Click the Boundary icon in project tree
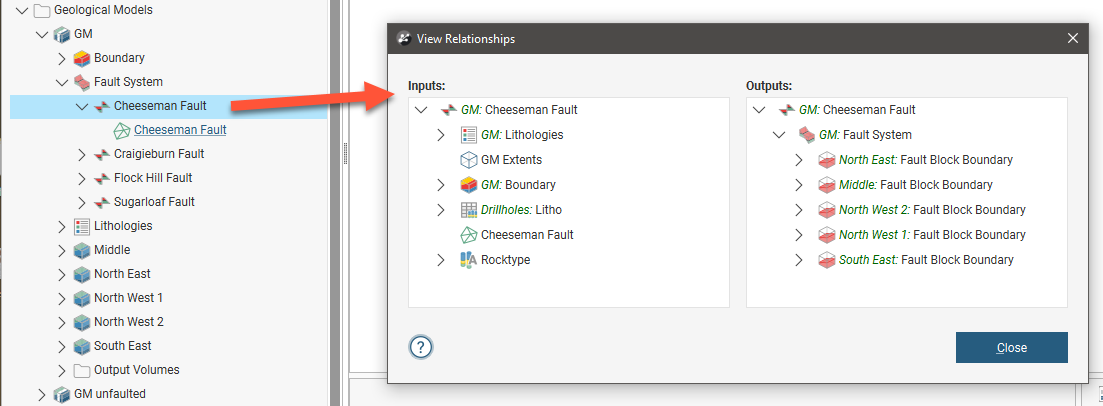The height and width of the screenshot is (406, 1103). click(x=82, y=58)
